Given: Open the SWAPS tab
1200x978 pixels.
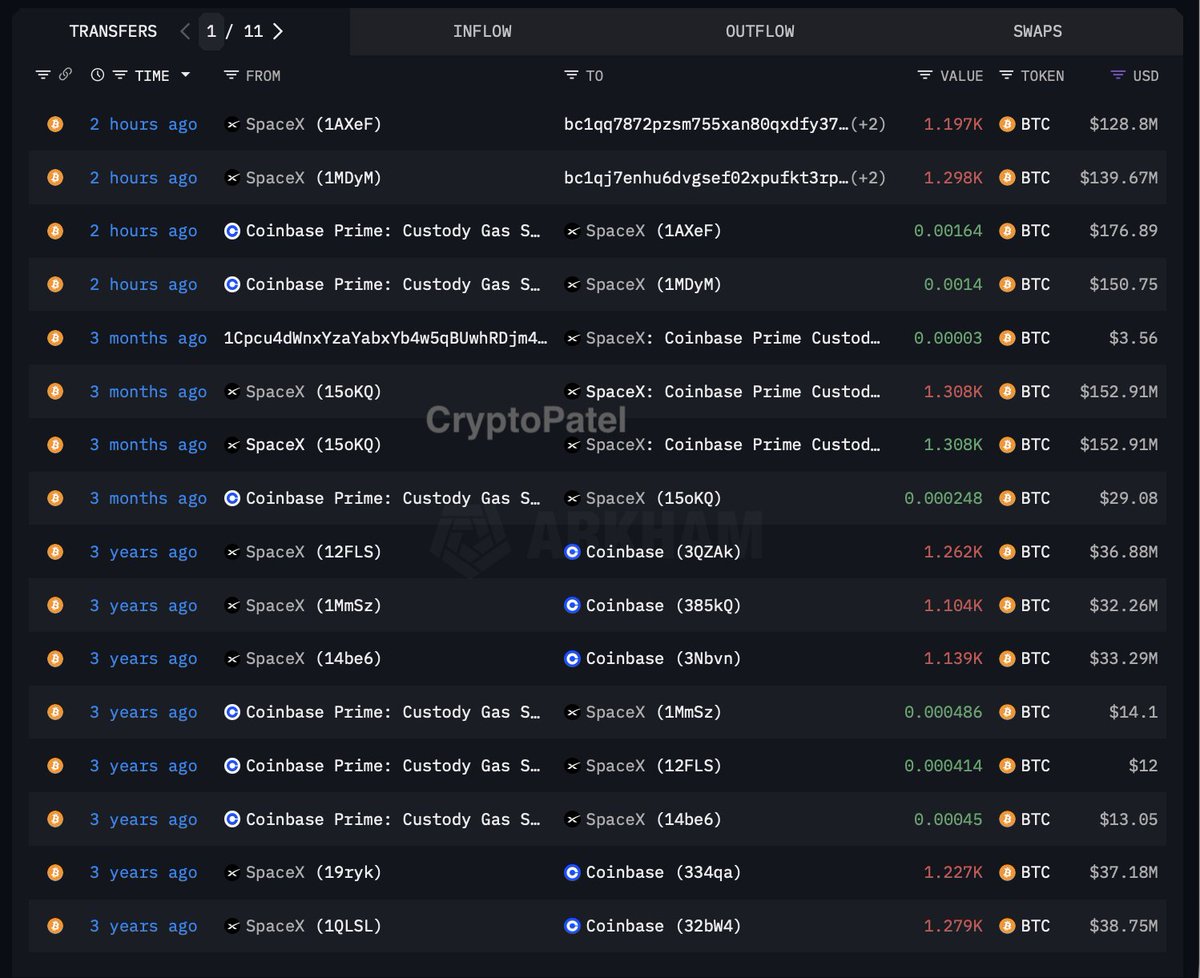Looking at the screenshot, I should coord(1037,31).
